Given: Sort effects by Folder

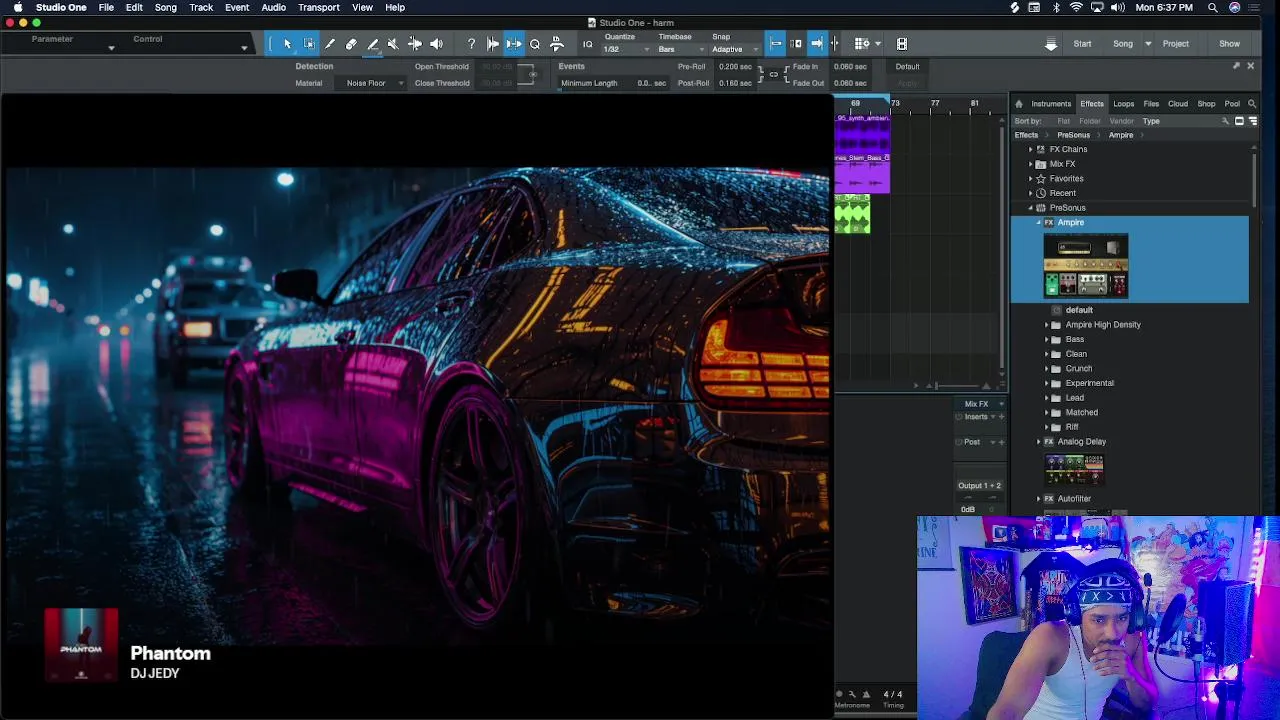Looking at the screenshot, I should click(x=1089, y=121).
